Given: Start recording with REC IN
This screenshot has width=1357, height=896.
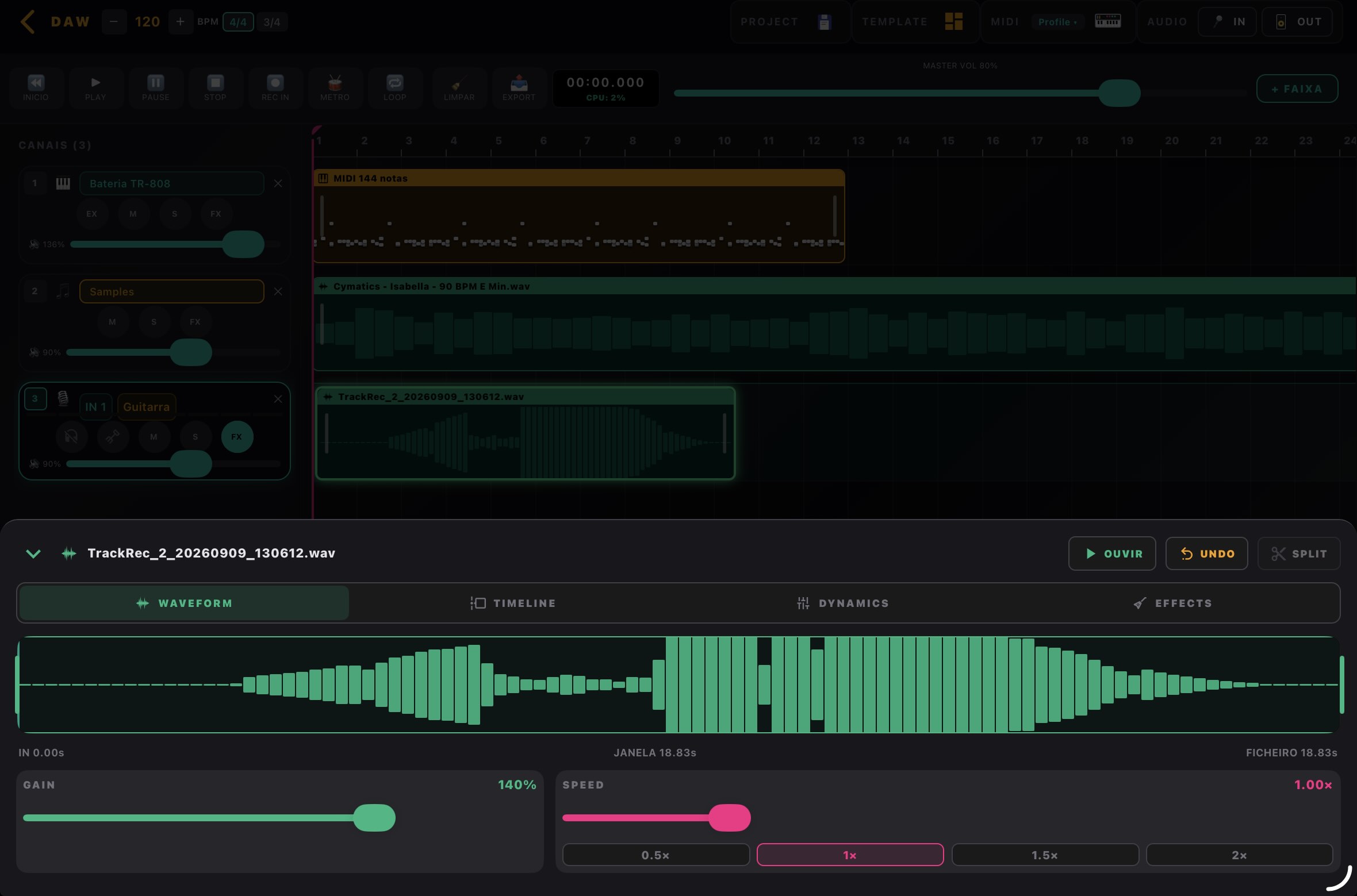Looking at the screenshot, I should (x=275, y=88).
